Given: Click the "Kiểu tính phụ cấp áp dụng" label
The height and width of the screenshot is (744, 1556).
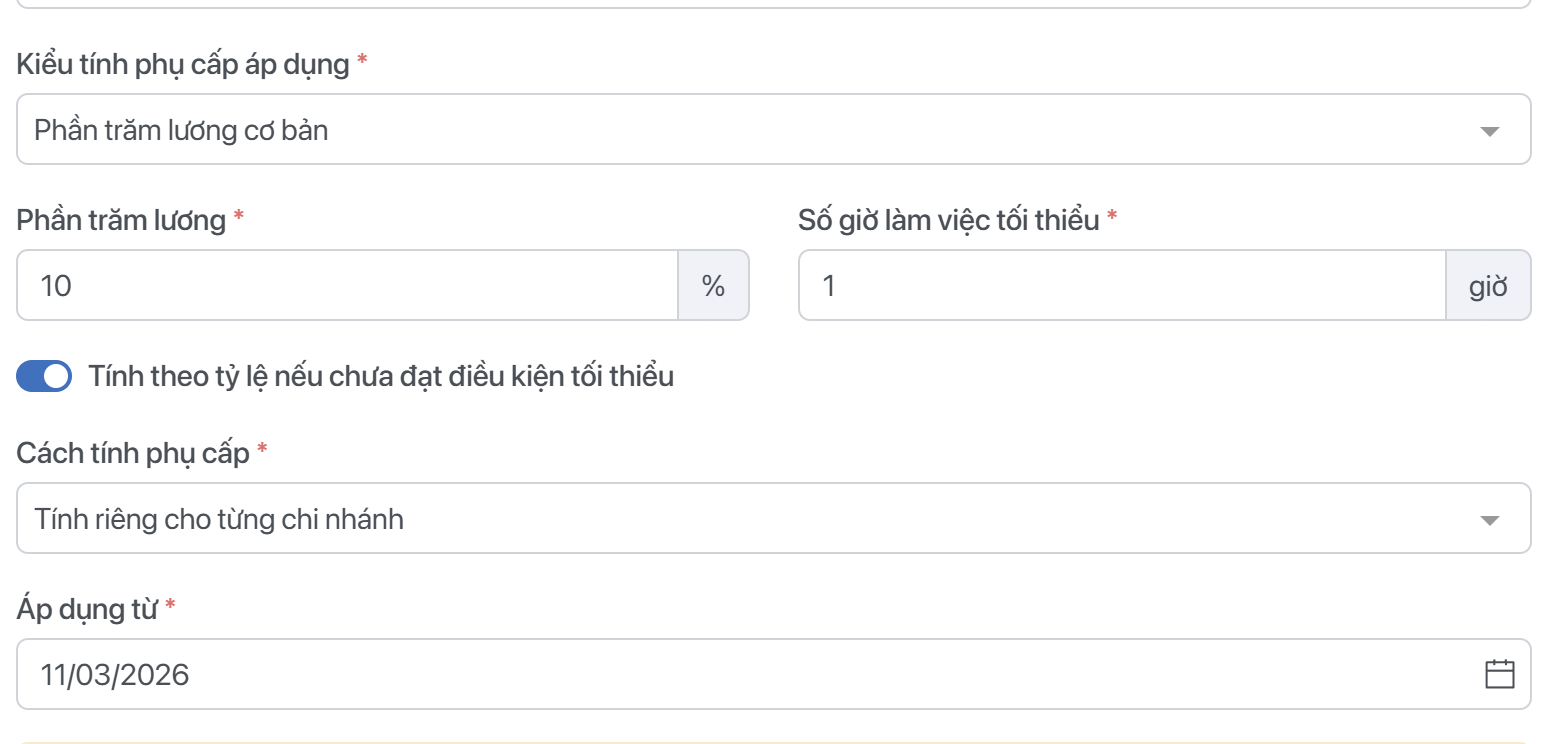Looking at the screenshot, I should (183, 65).
